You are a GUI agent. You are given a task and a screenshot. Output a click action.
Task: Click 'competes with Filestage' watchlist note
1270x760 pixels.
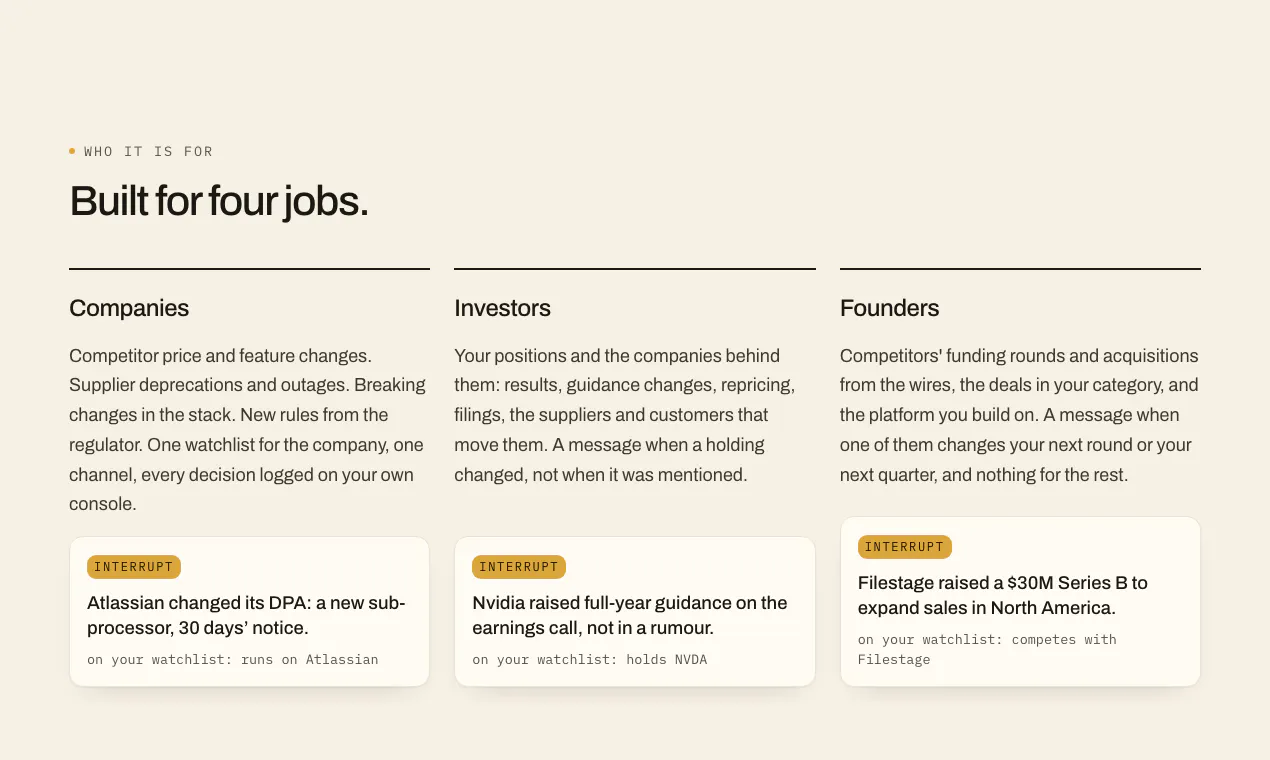tap(987, 649)
